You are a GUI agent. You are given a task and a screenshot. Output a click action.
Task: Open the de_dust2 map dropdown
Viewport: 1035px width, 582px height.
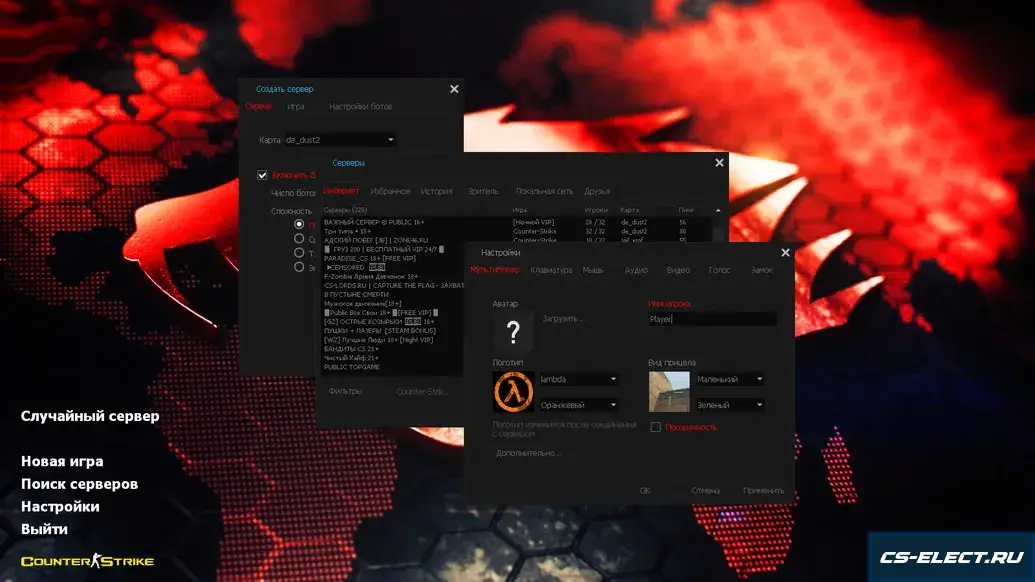[340, 140]
